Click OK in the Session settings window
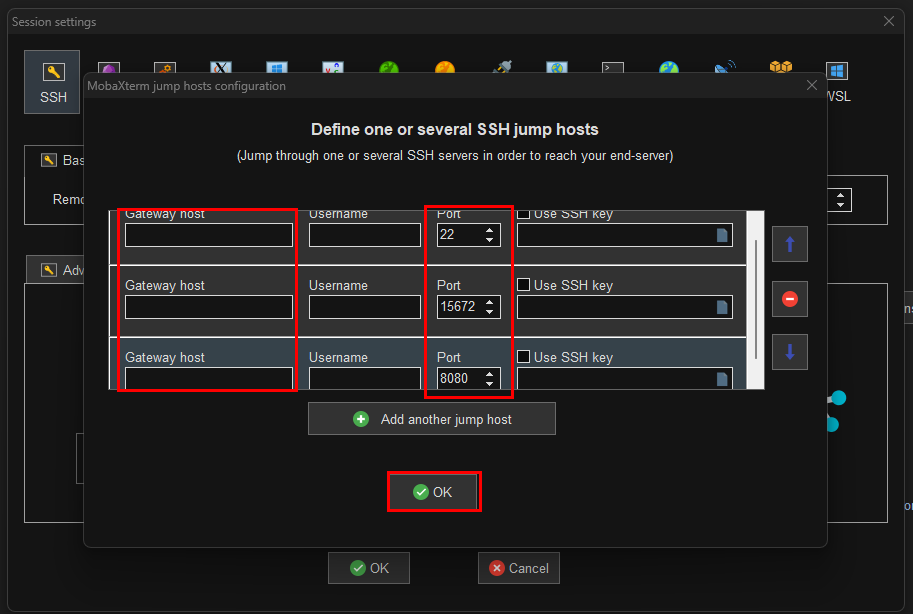 pyautogui.click(x=369, y=568)
